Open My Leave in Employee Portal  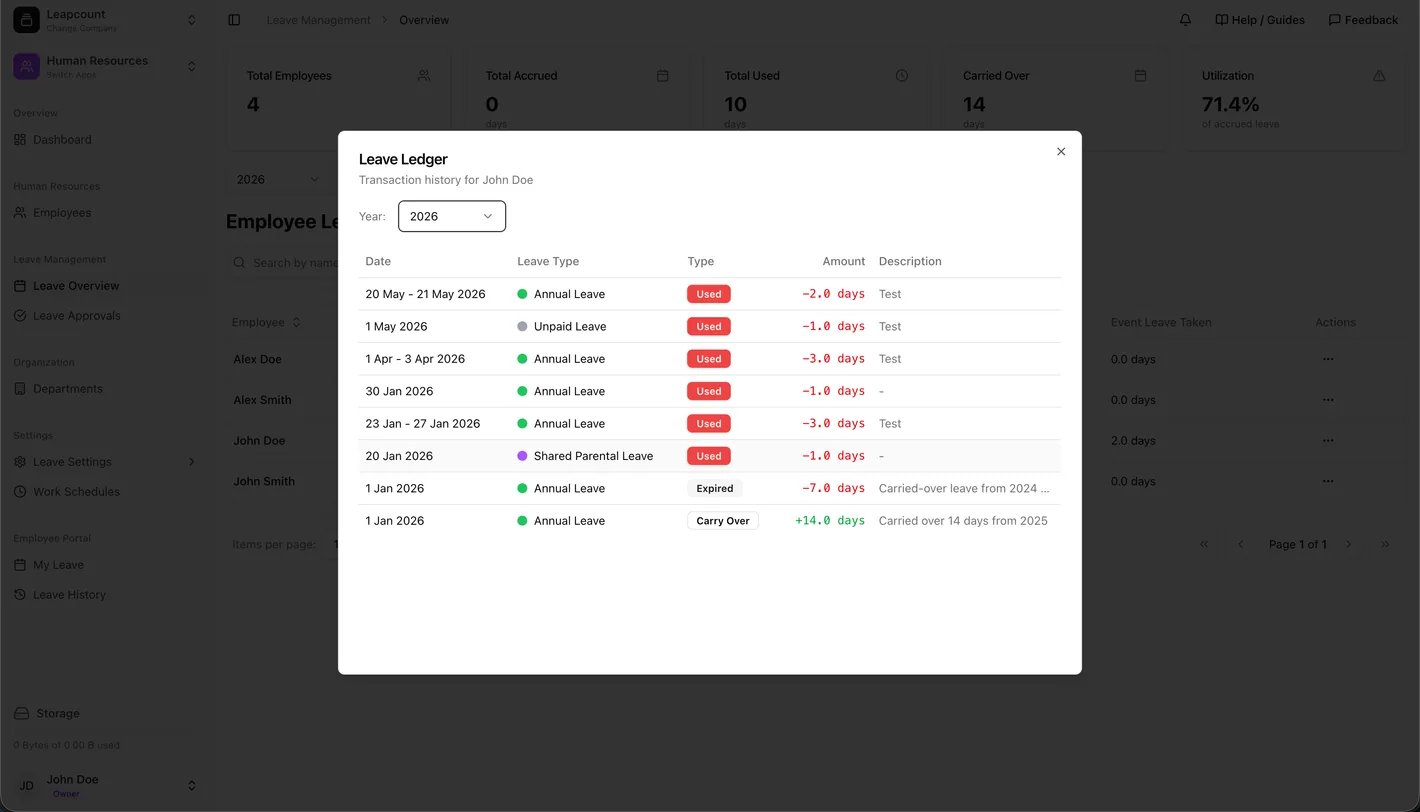[58, 565]
